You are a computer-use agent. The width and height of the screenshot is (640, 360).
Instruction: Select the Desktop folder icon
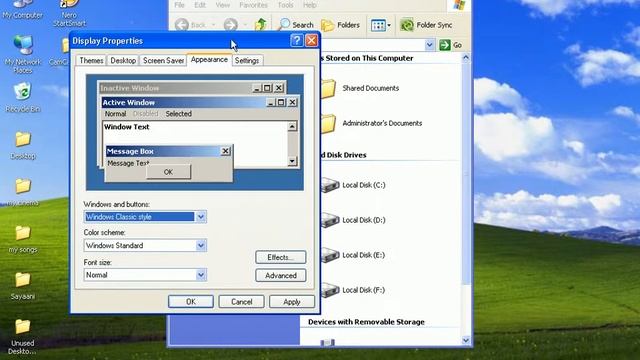click(x=23, y=145)
